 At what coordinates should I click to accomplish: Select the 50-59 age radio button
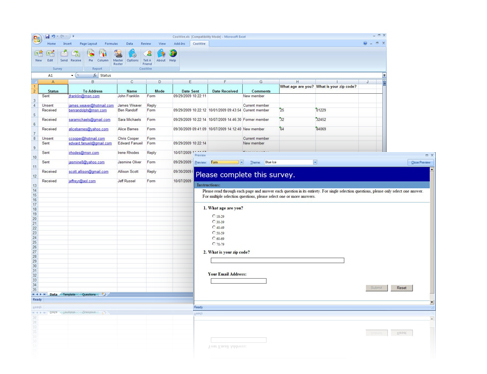pyautogui.click(x=214, y=233)
